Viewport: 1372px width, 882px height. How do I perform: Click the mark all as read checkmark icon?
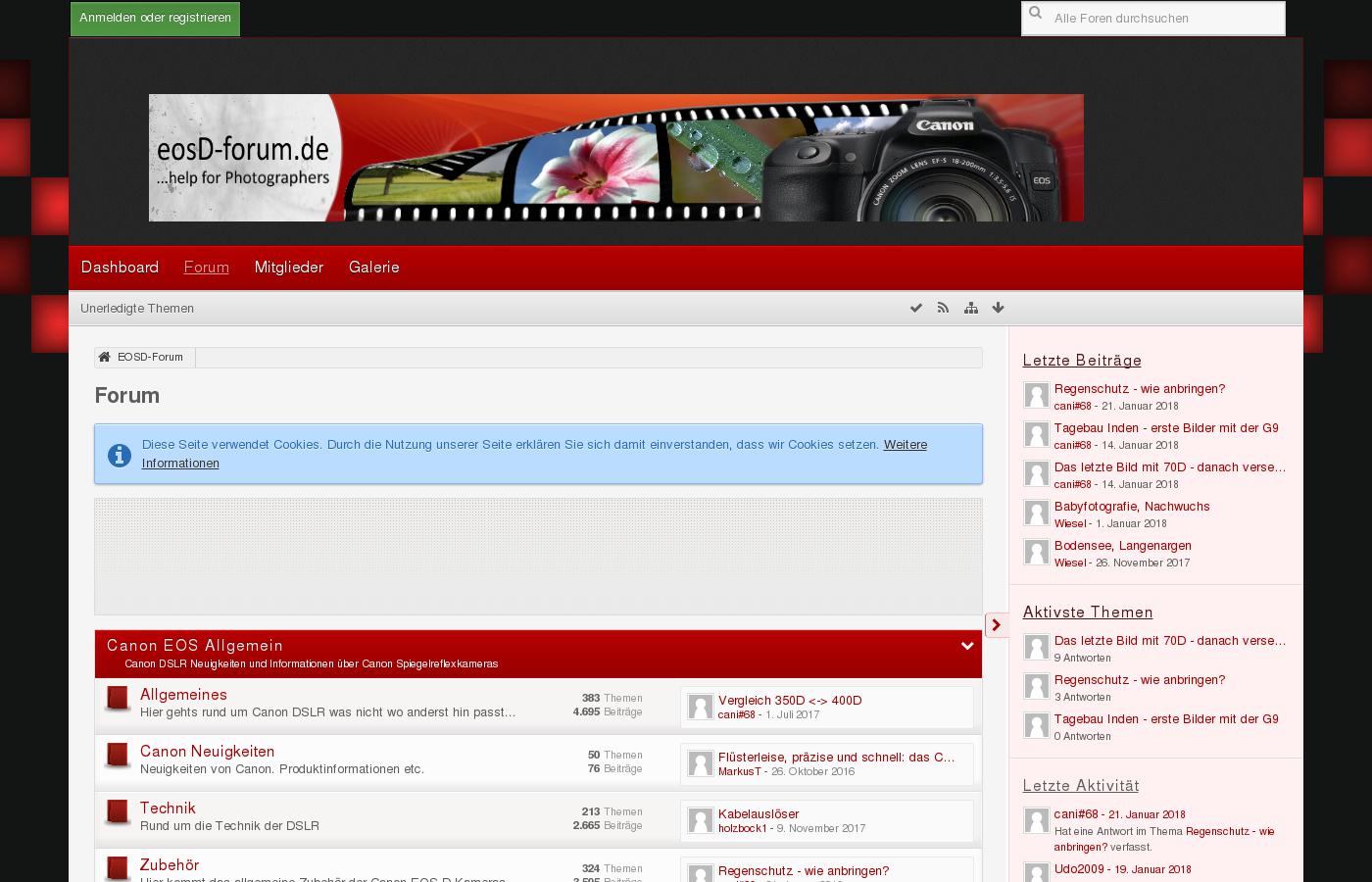point(916,308)
